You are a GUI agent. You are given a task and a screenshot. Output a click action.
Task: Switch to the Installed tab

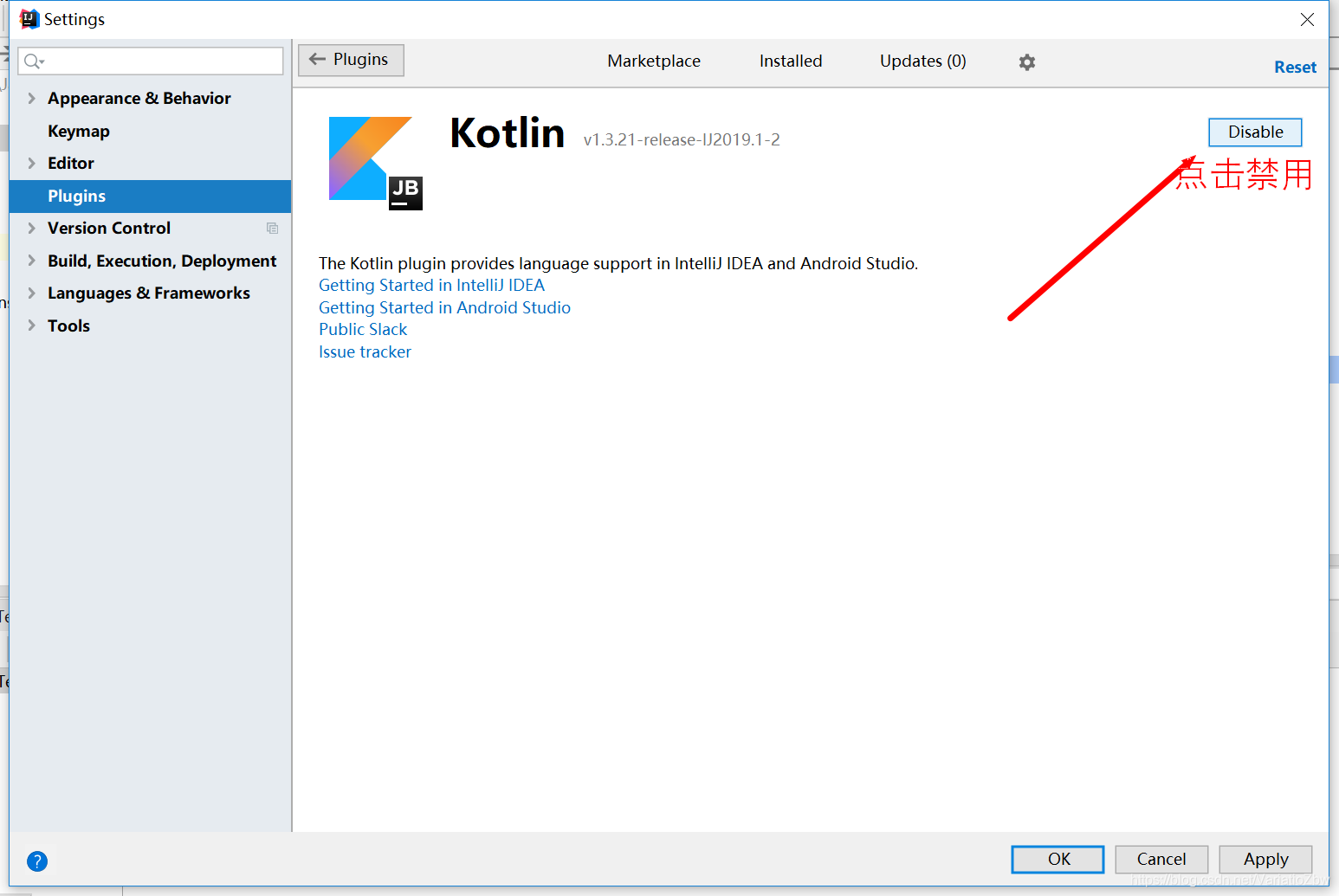coord(791,61)
